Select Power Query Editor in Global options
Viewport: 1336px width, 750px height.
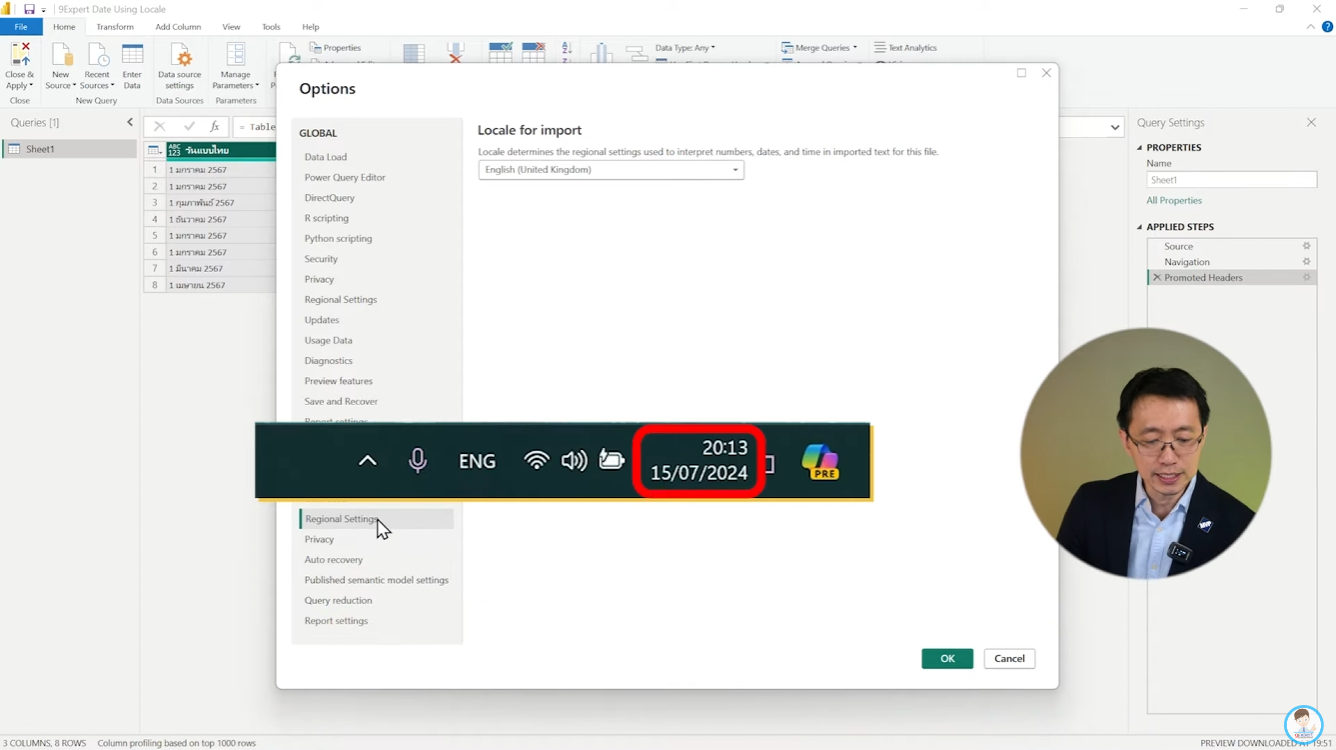[344, 177]
